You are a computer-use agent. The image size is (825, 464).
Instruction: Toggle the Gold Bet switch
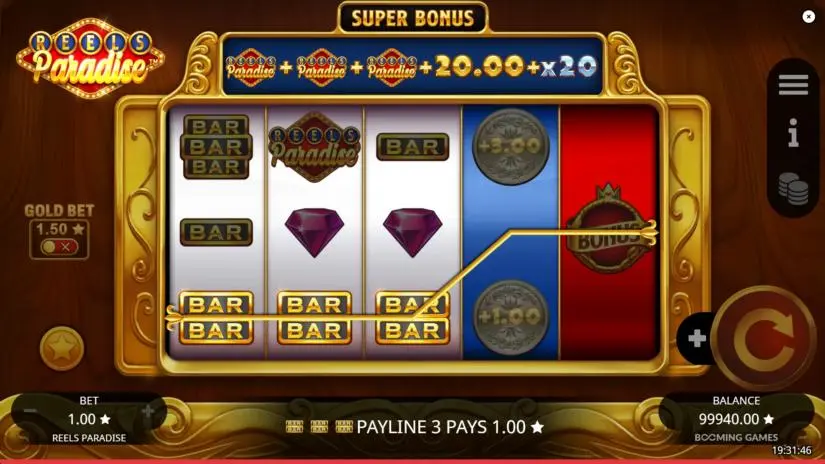coord(59,247)
